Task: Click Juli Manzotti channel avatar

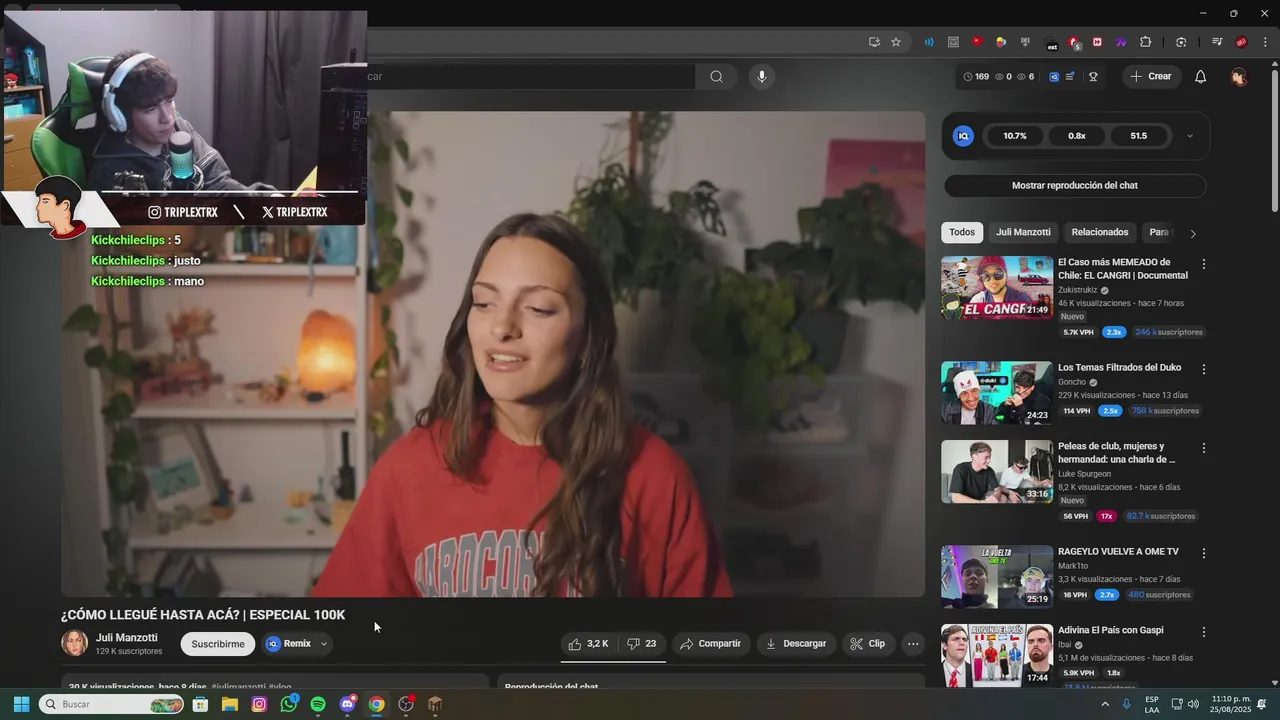Action: [x=75, y=644]
